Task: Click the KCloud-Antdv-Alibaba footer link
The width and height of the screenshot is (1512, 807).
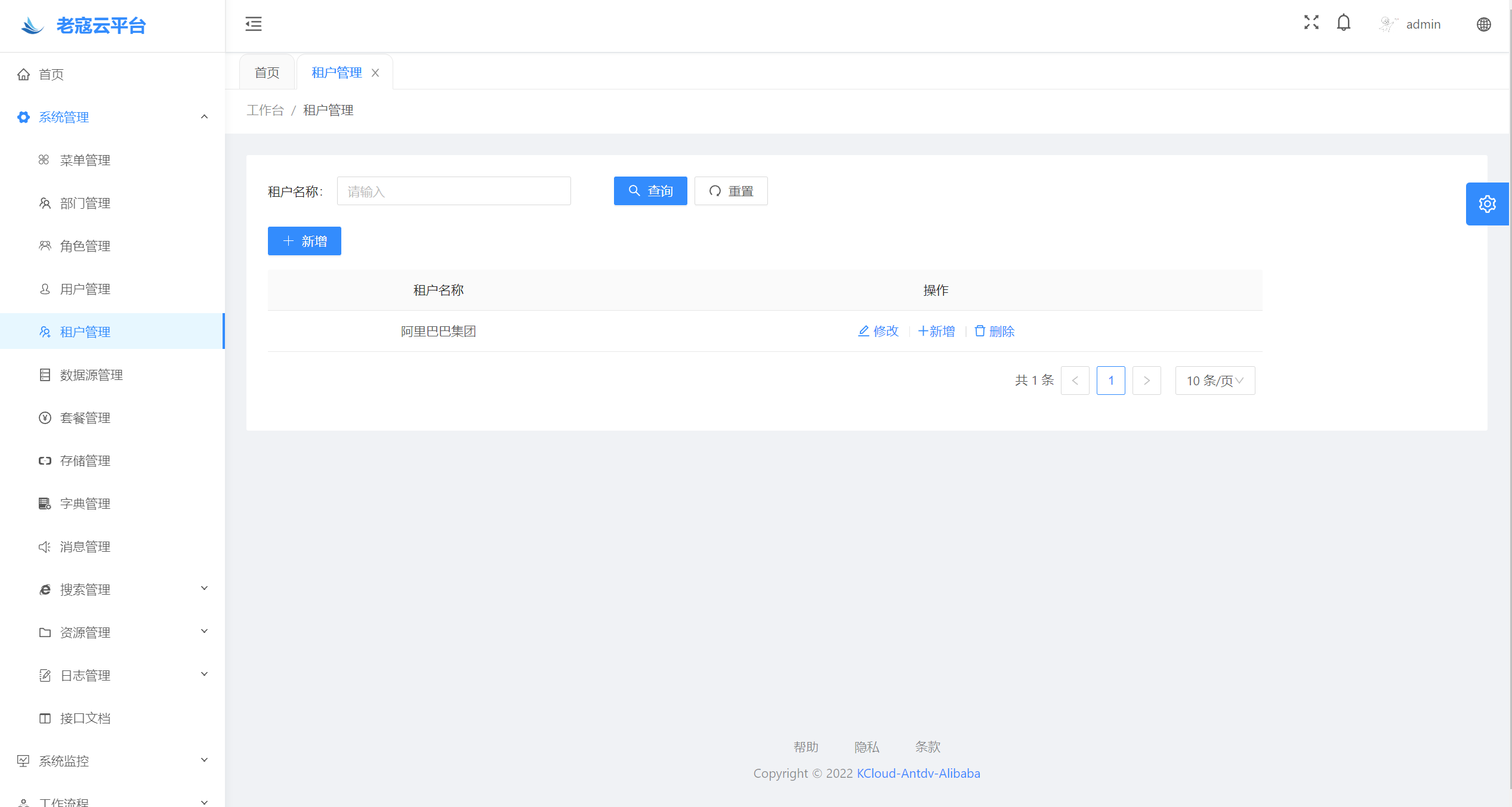Action: click(918, 773)
